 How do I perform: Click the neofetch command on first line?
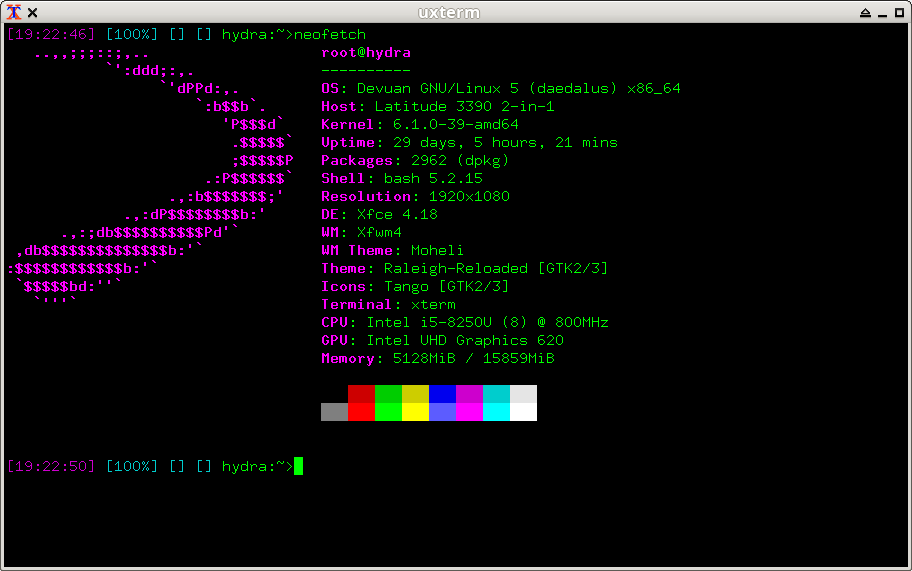point(330,35)
